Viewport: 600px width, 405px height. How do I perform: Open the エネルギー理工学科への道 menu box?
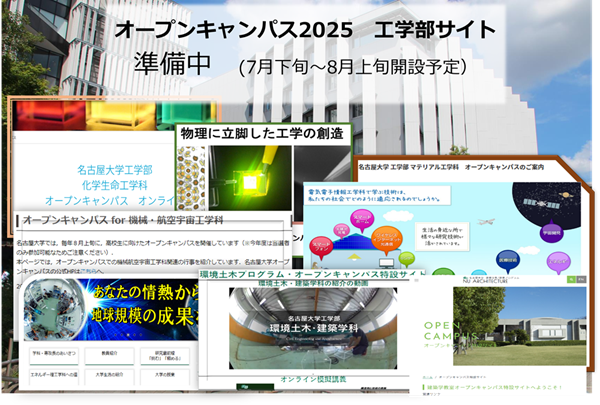click(x=54, y=376)
